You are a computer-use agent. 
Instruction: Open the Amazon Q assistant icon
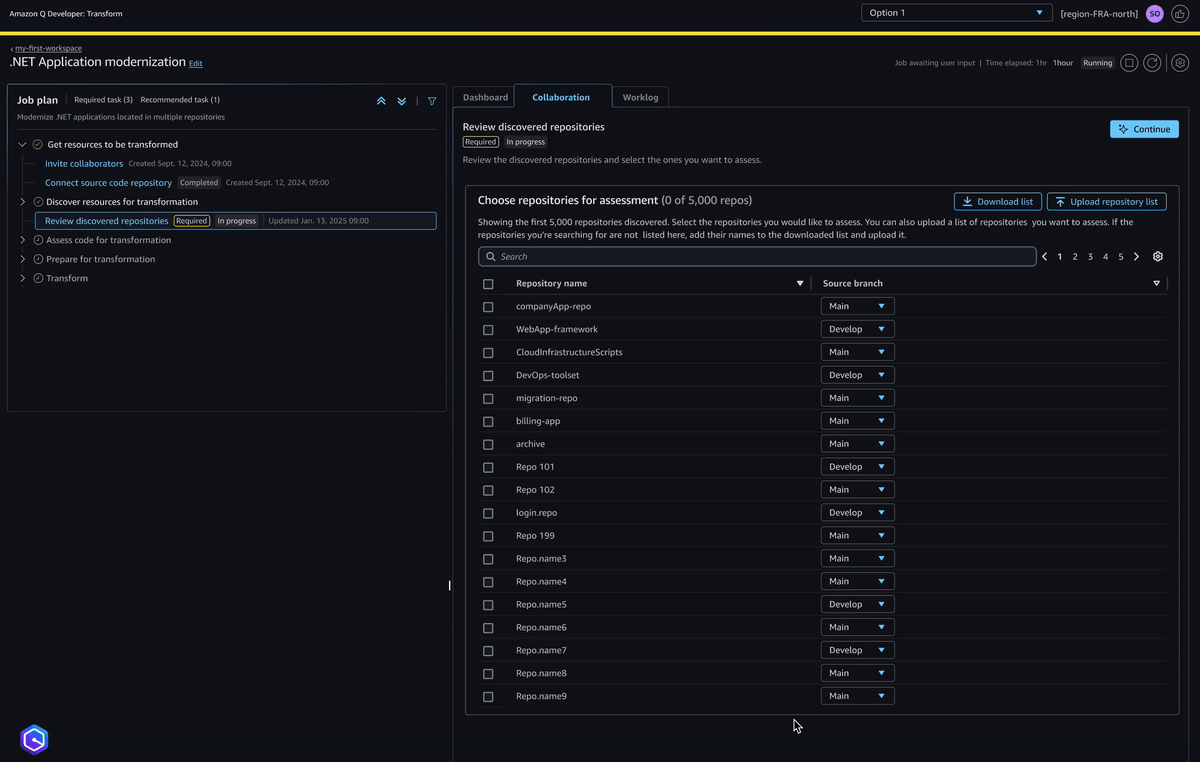click(34, 739)
